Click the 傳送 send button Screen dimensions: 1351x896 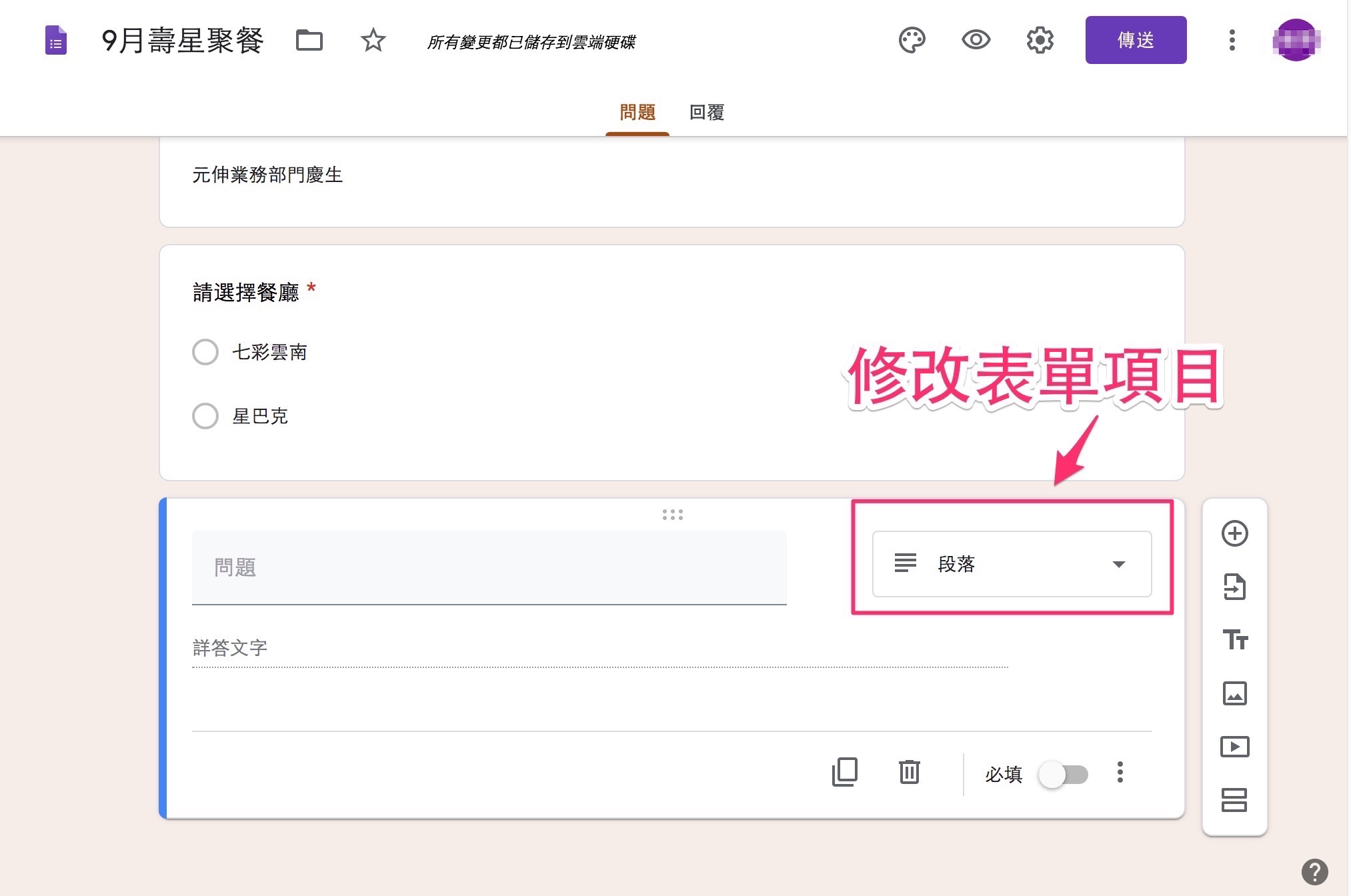pyautogui.click(x=1136, y=40)
